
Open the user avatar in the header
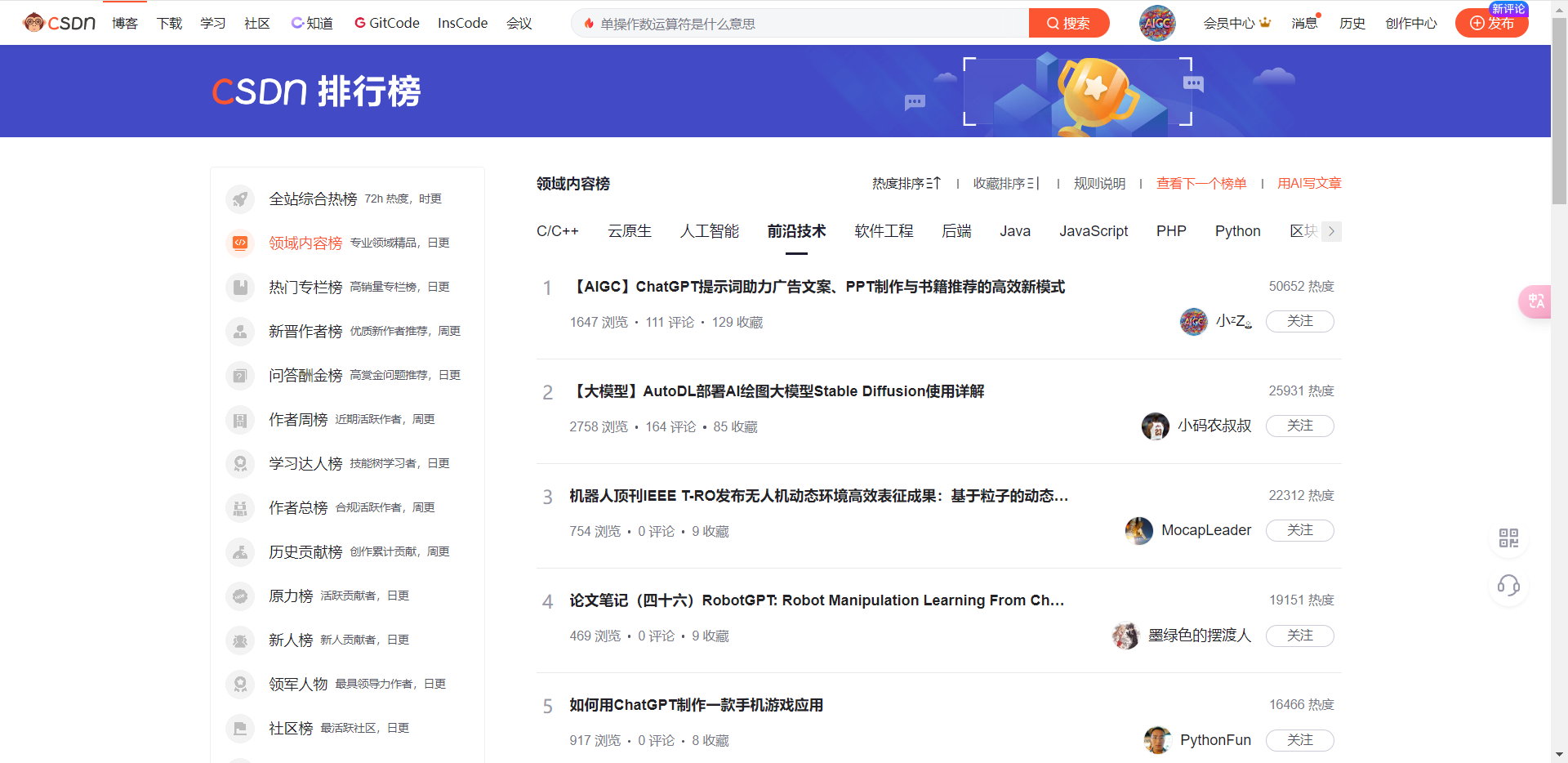pos(1157,23)
